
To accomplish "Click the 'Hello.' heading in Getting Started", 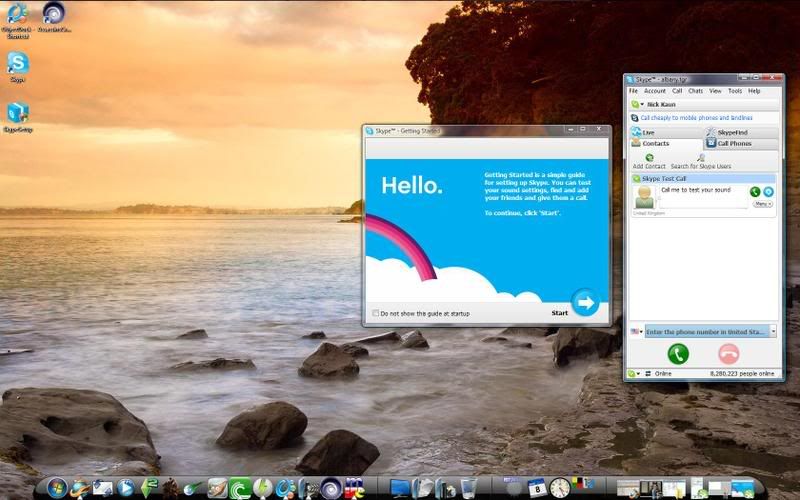I will click(412, 185).
